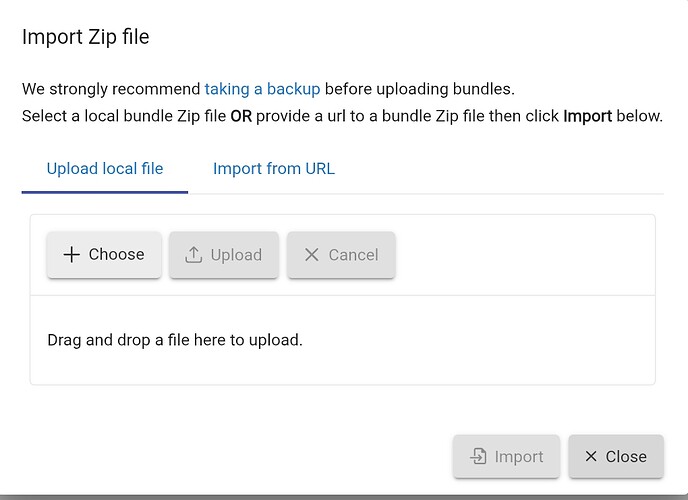The width and height of the screenshot is (688, 500).
Task: Close the Import Zip file dialog
Action: (x=615, y=456)
